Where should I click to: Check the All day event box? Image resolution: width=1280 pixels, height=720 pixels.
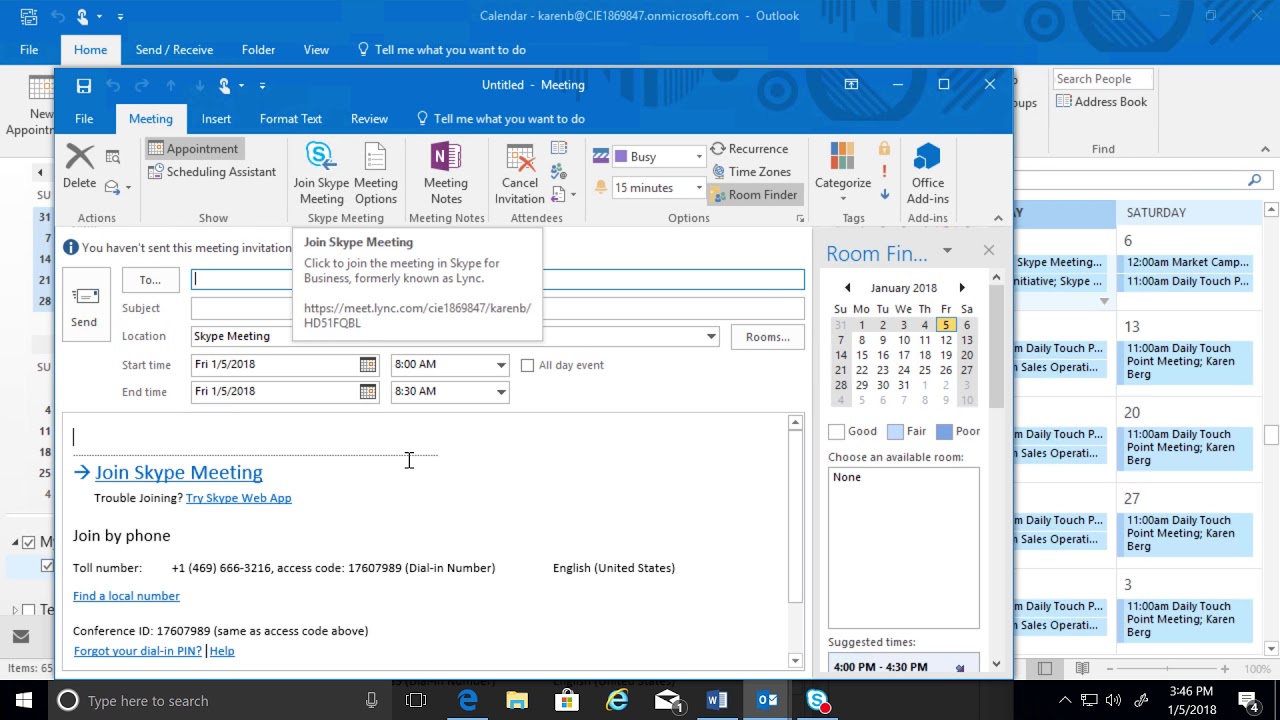click(527, 365)
